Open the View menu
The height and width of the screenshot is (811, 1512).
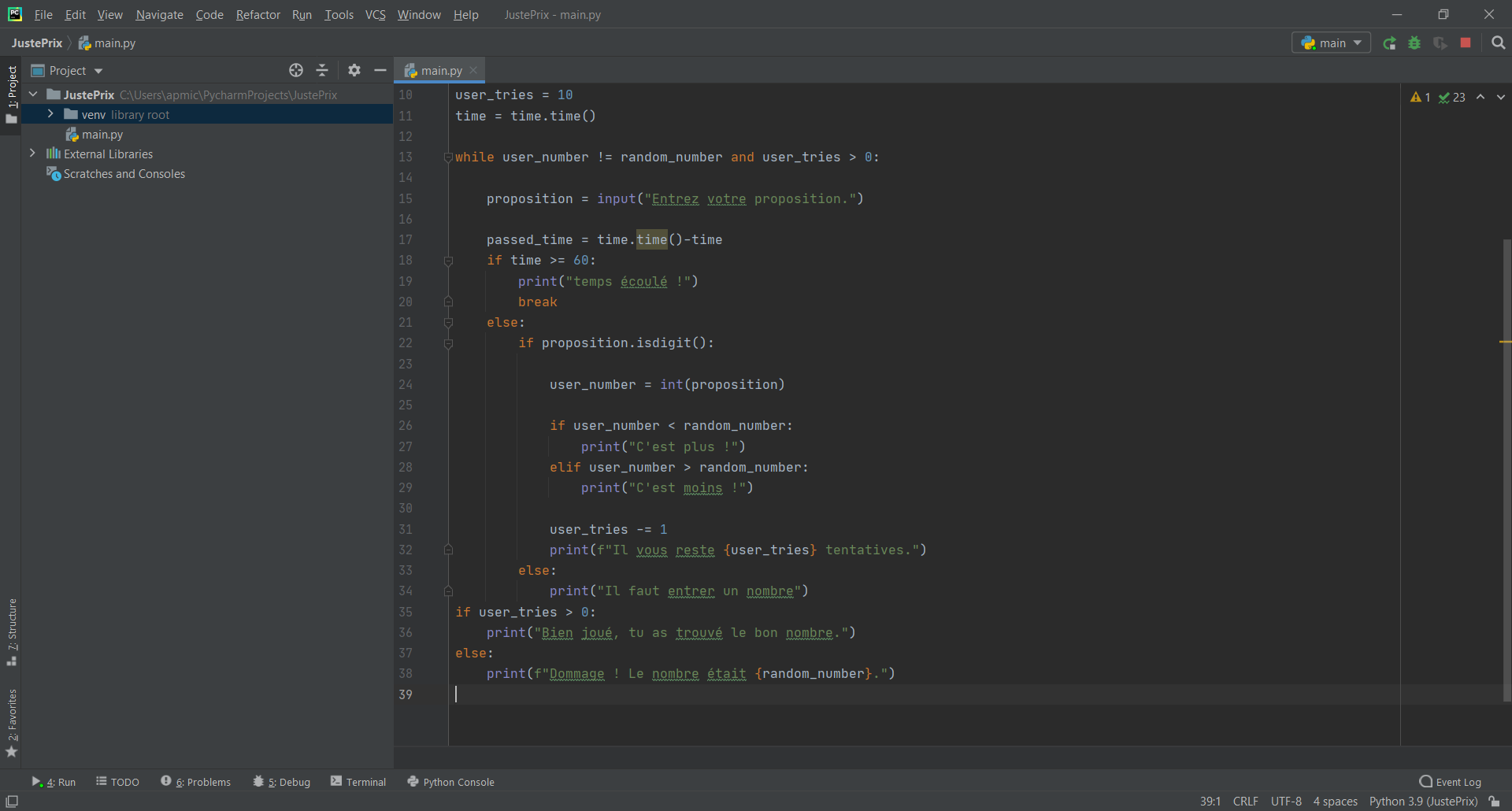point(110,15)
